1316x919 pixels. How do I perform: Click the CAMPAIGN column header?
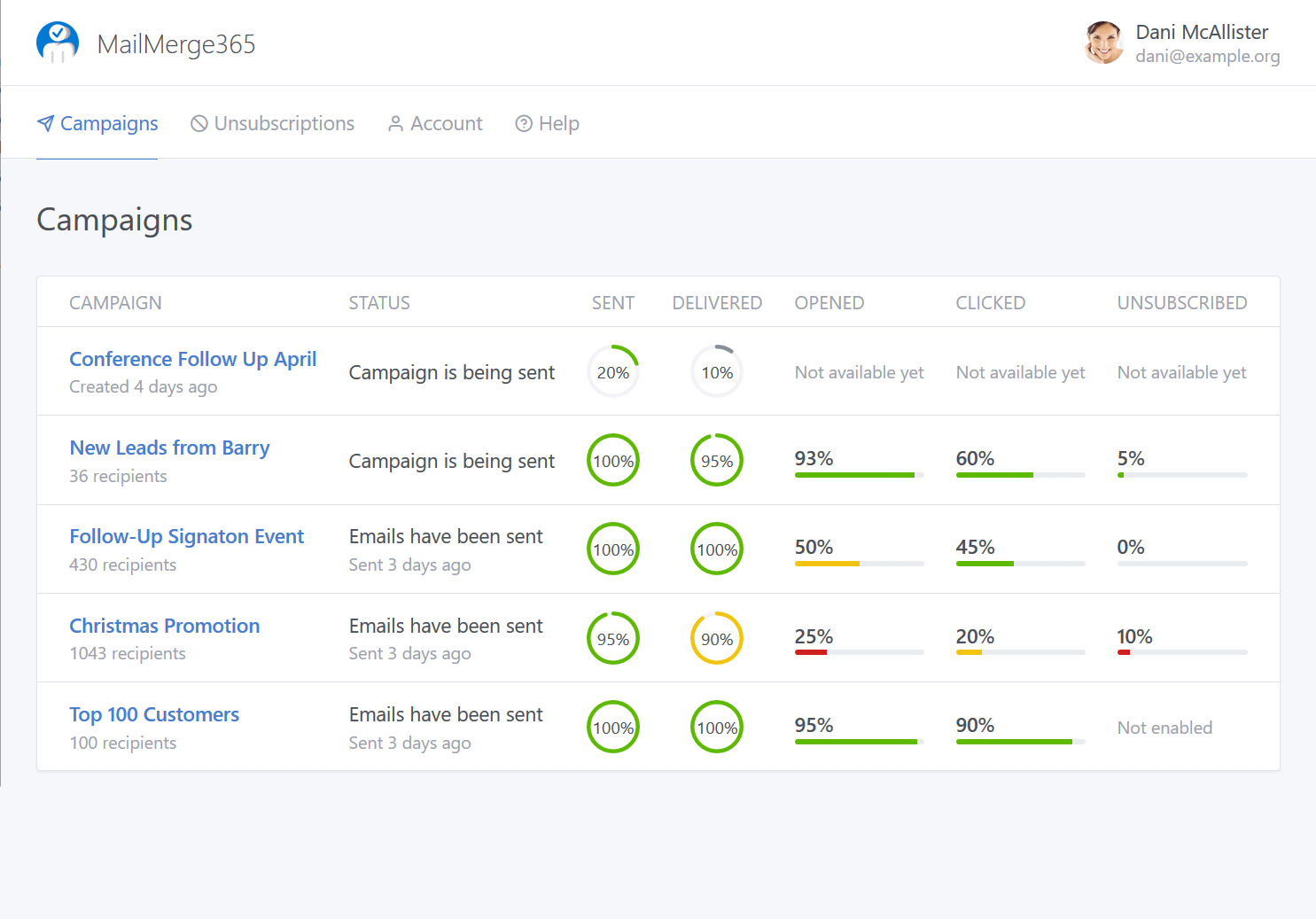(x=115, y=302)
